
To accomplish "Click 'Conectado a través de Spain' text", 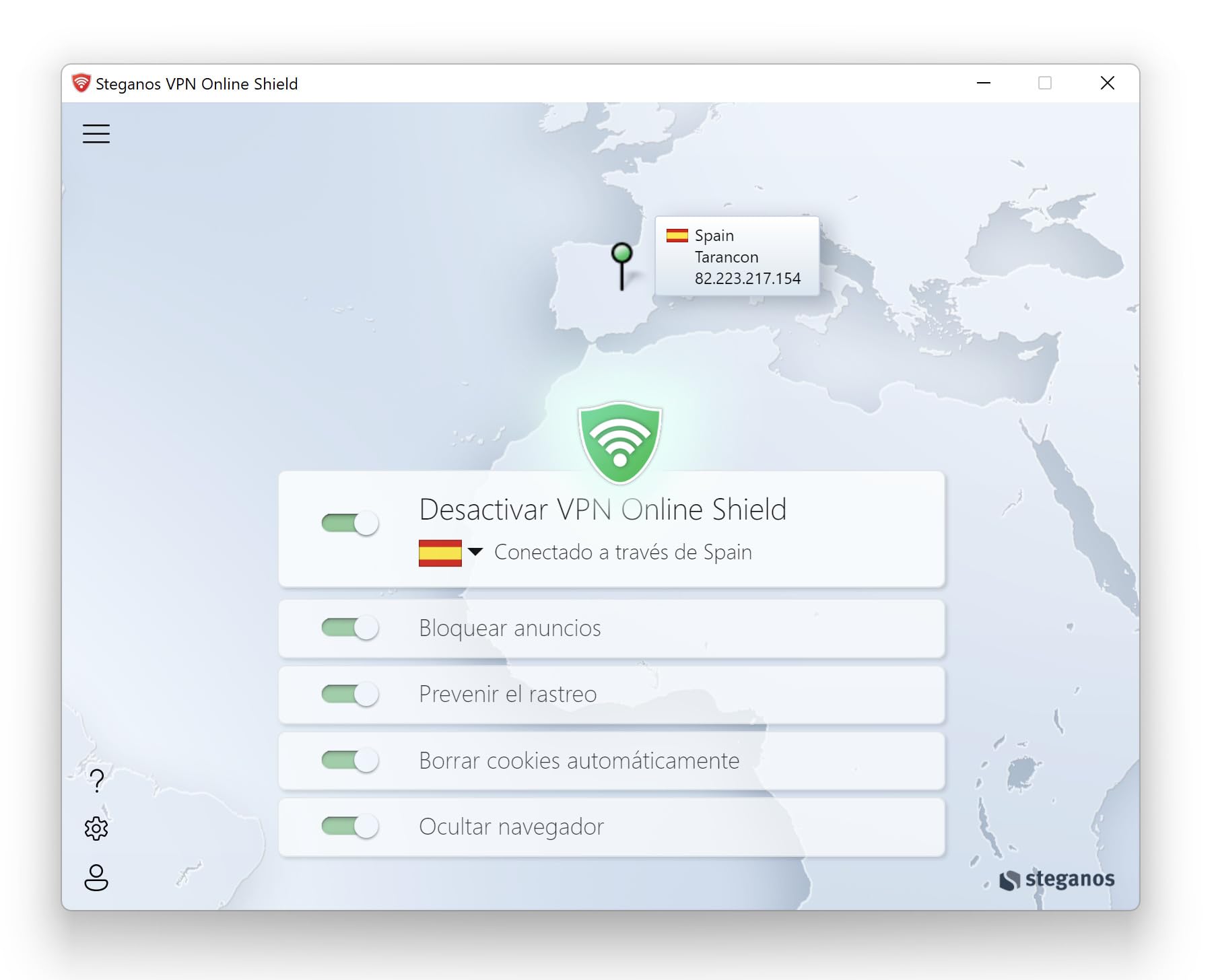I will pyautogui.click(x=623, y=553).
